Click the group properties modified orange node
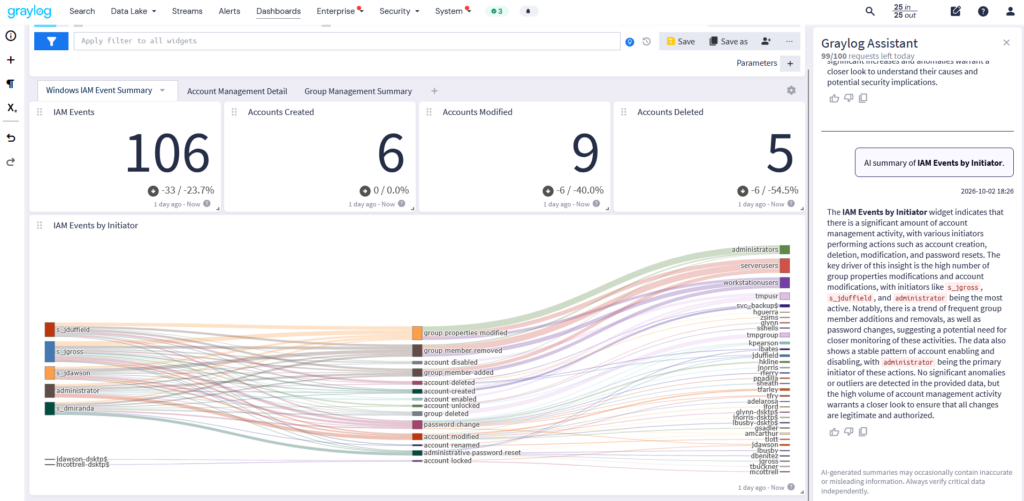 pyautogui.click(x=417, y=333)
